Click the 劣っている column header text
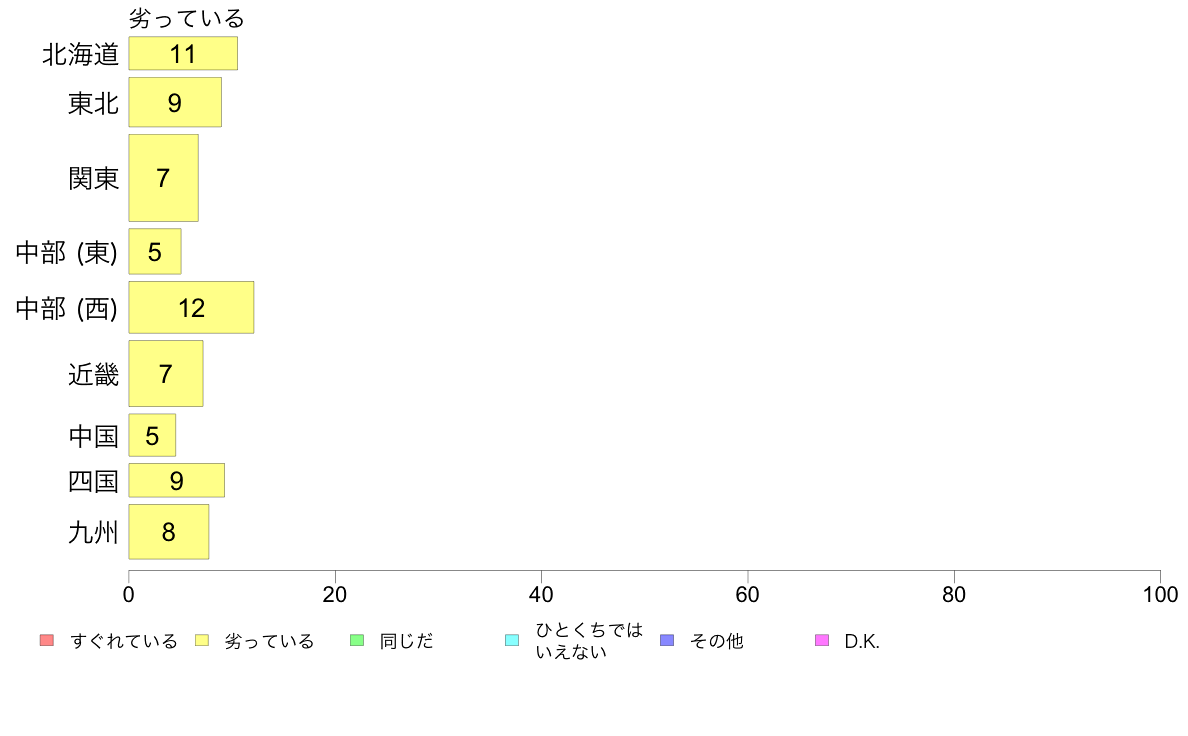 point(186,17)
